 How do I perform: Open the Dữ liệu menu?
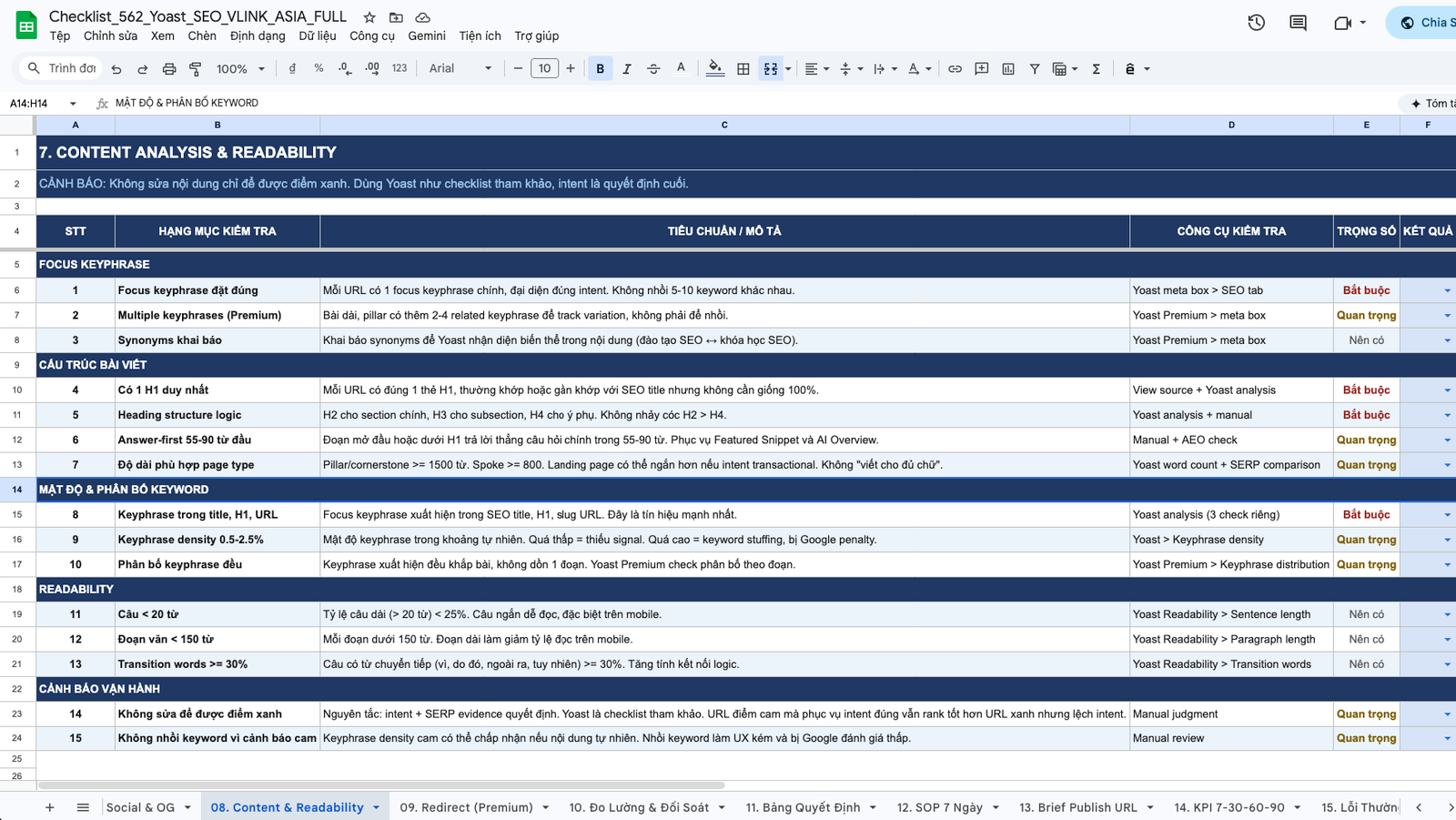tap(318, 36)
